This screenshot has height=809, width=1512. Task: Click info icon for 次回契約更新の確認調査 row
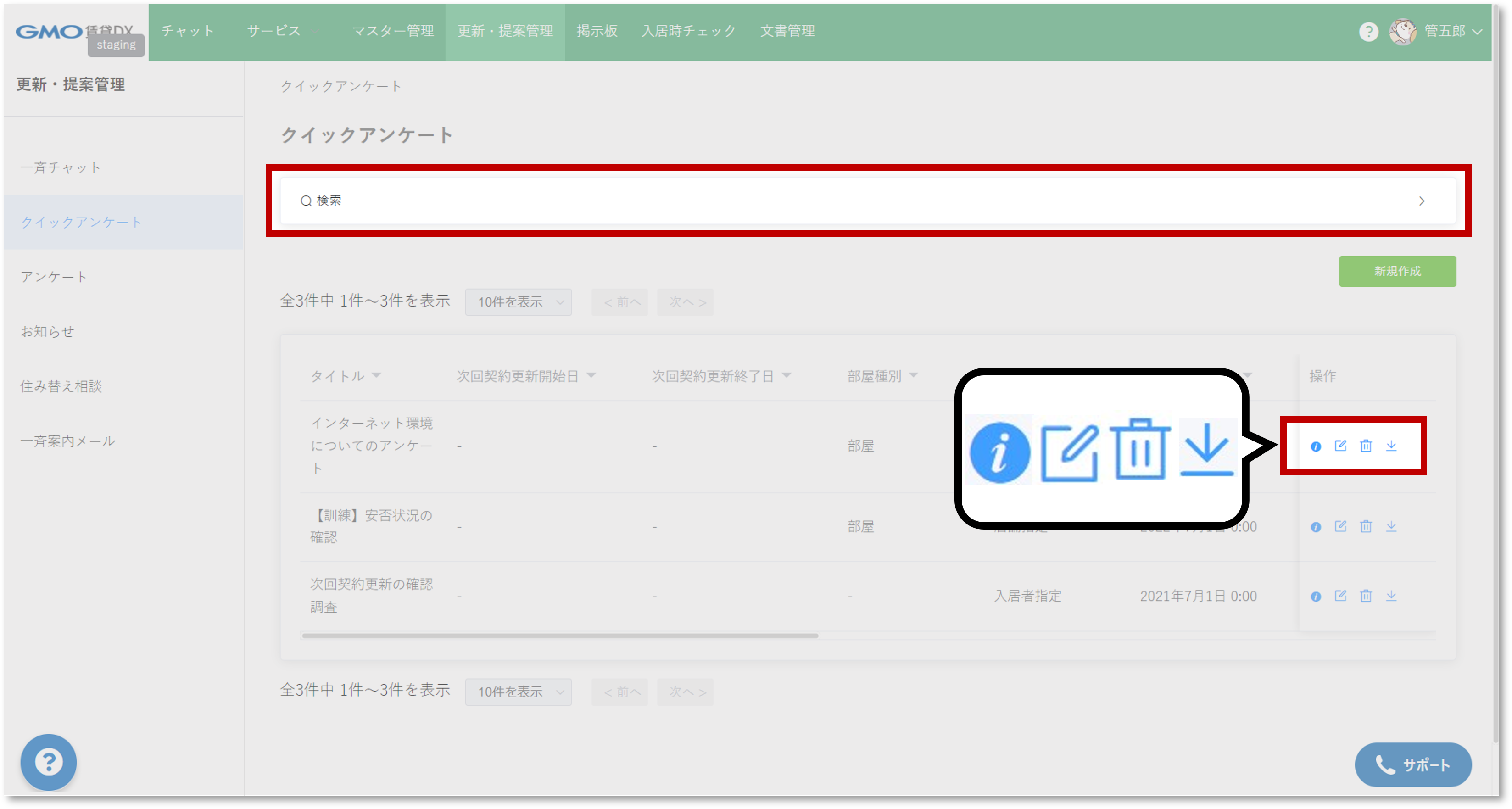1315,597
